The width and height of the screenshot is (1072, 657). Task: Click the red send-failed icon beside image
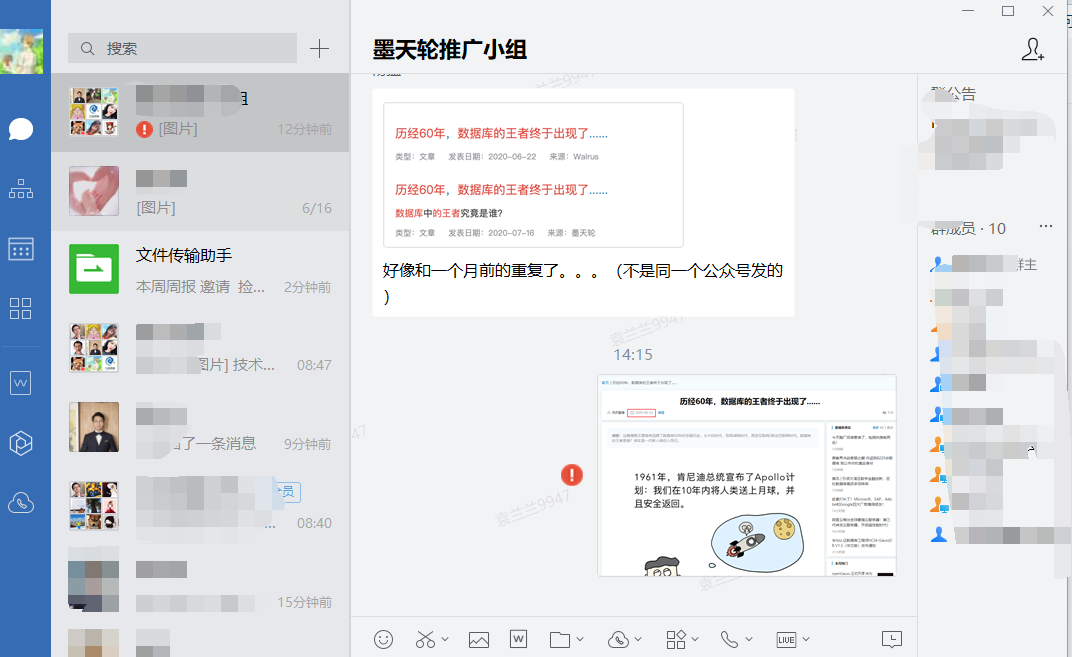(572, 475)
